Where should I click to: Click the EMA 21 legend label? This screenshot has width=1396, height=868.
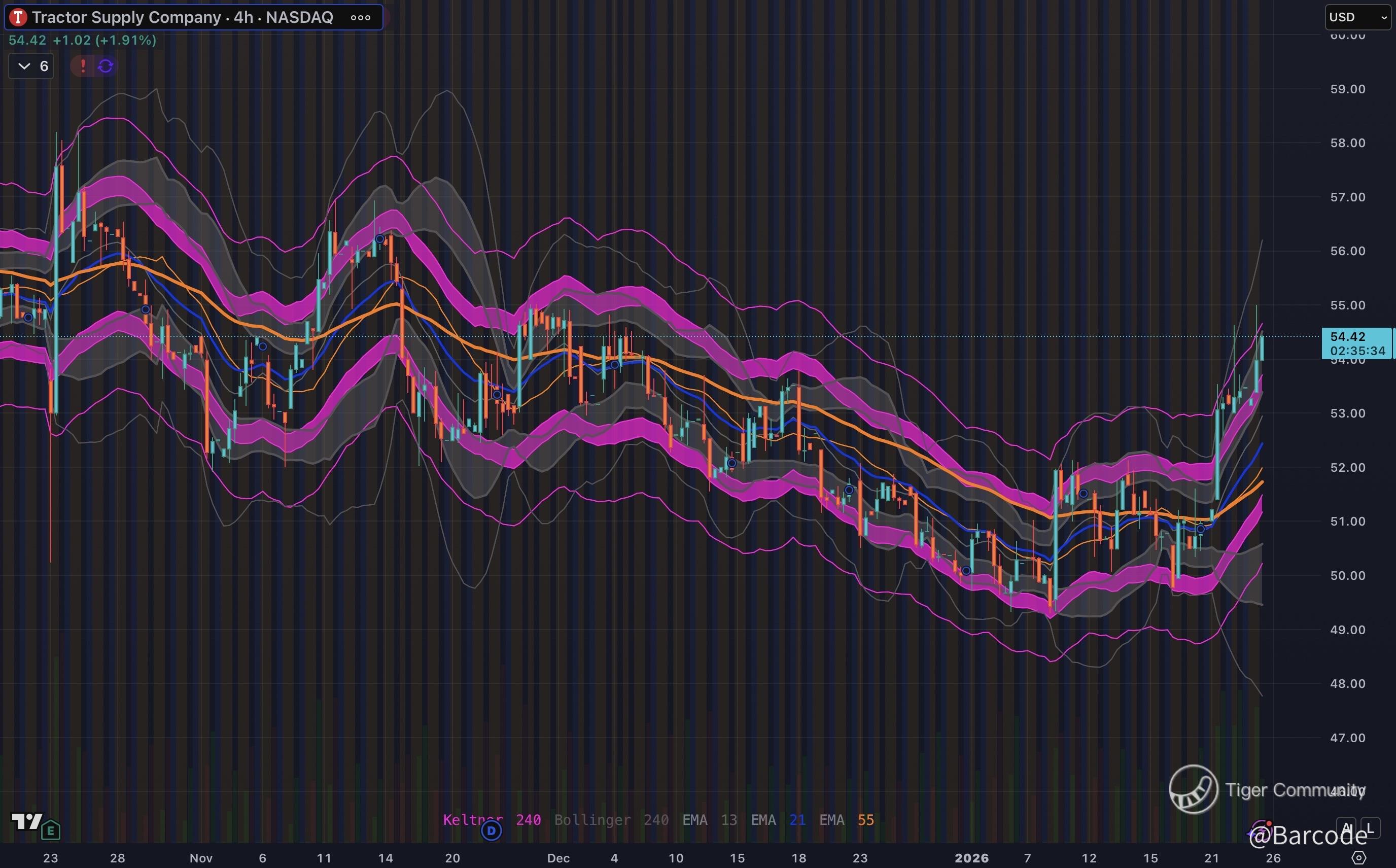tap(778, 820)
